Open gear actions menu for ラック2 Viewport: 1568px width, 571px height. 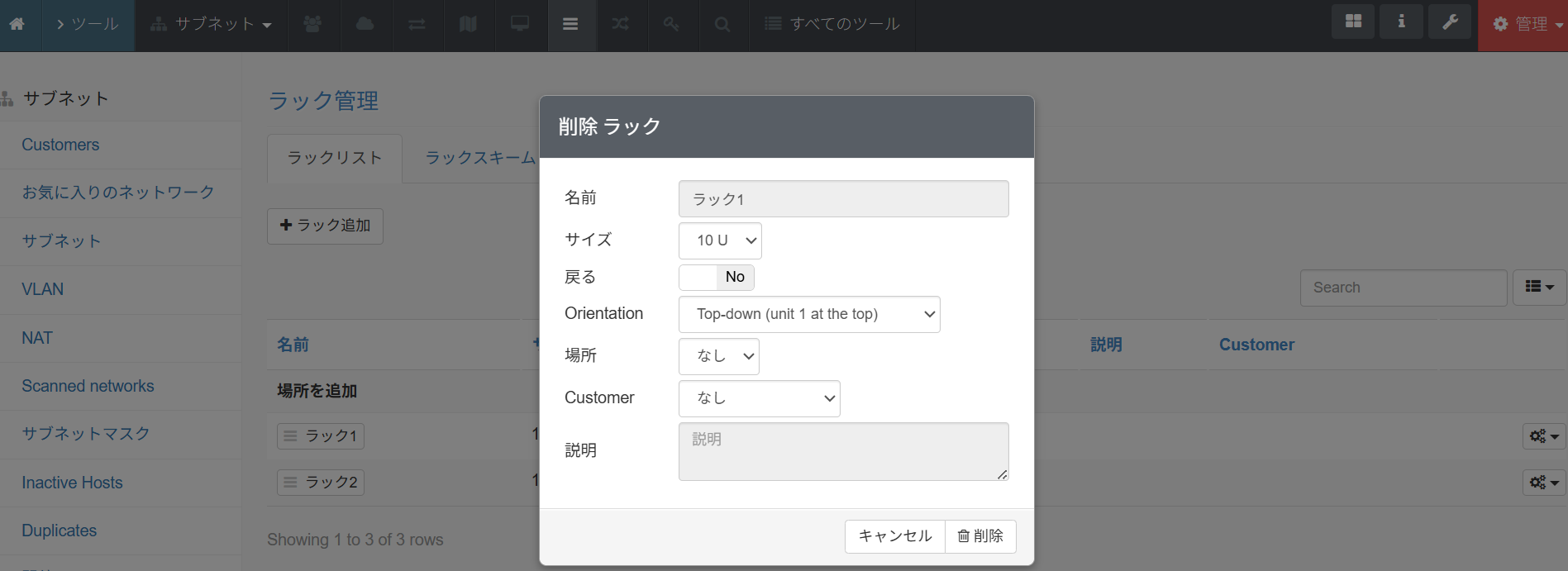1543,483
